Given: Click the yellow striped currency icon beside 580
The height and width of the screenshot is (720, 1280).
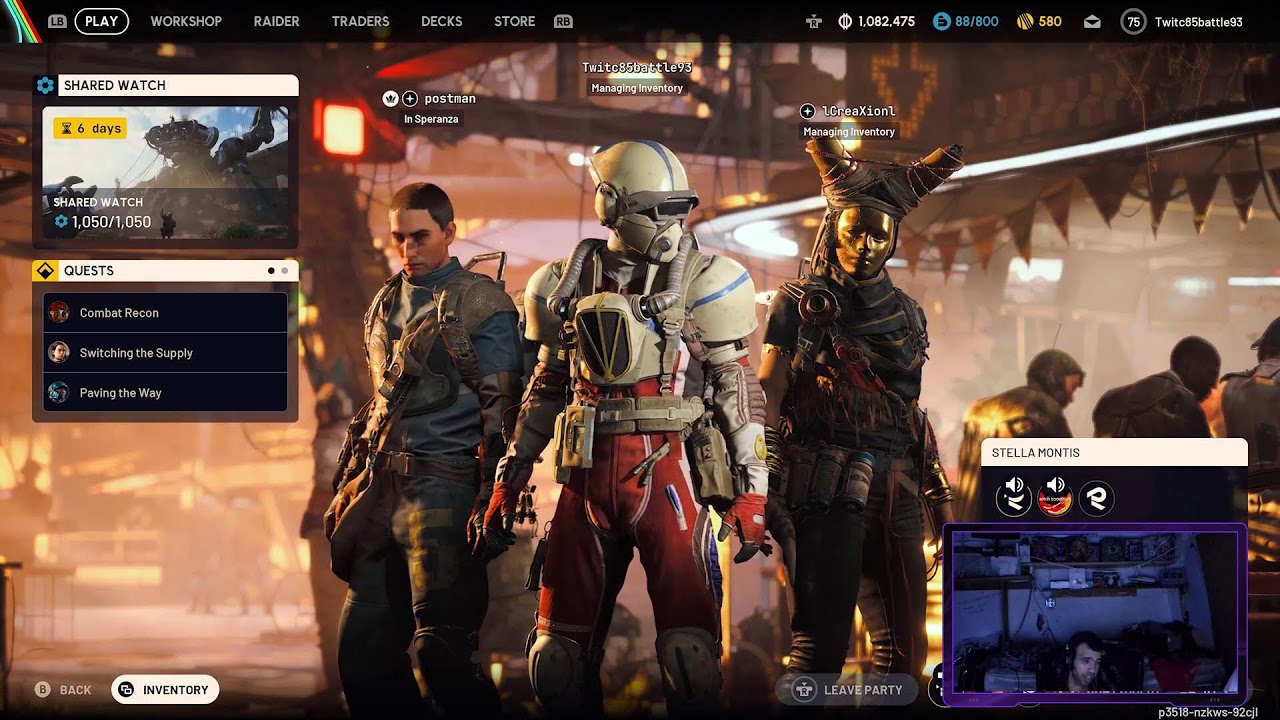Looking at the screenshot, I should (1025, 21).
